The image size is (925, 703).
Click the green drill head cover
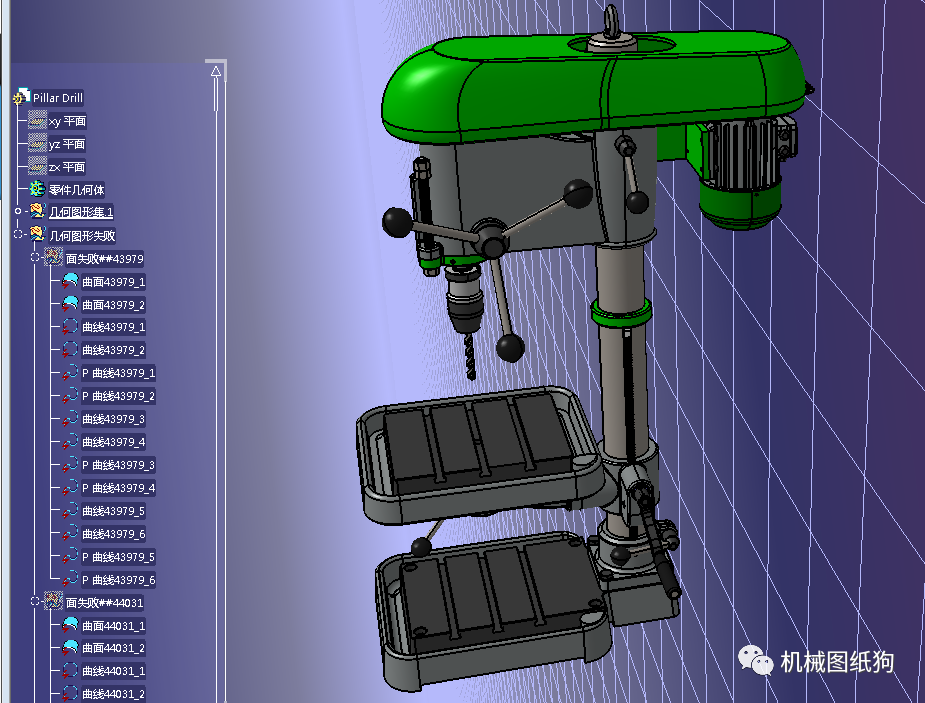(x=590, y=88)
